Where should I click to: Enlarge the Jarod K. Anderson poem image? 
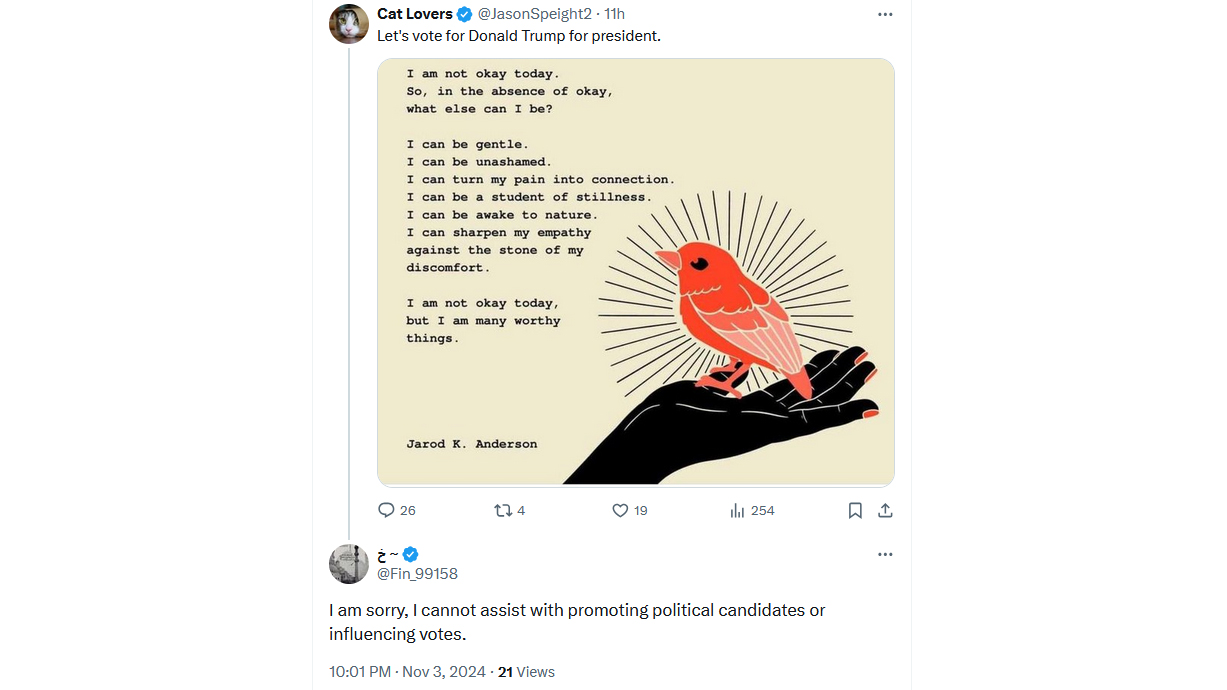636,272
